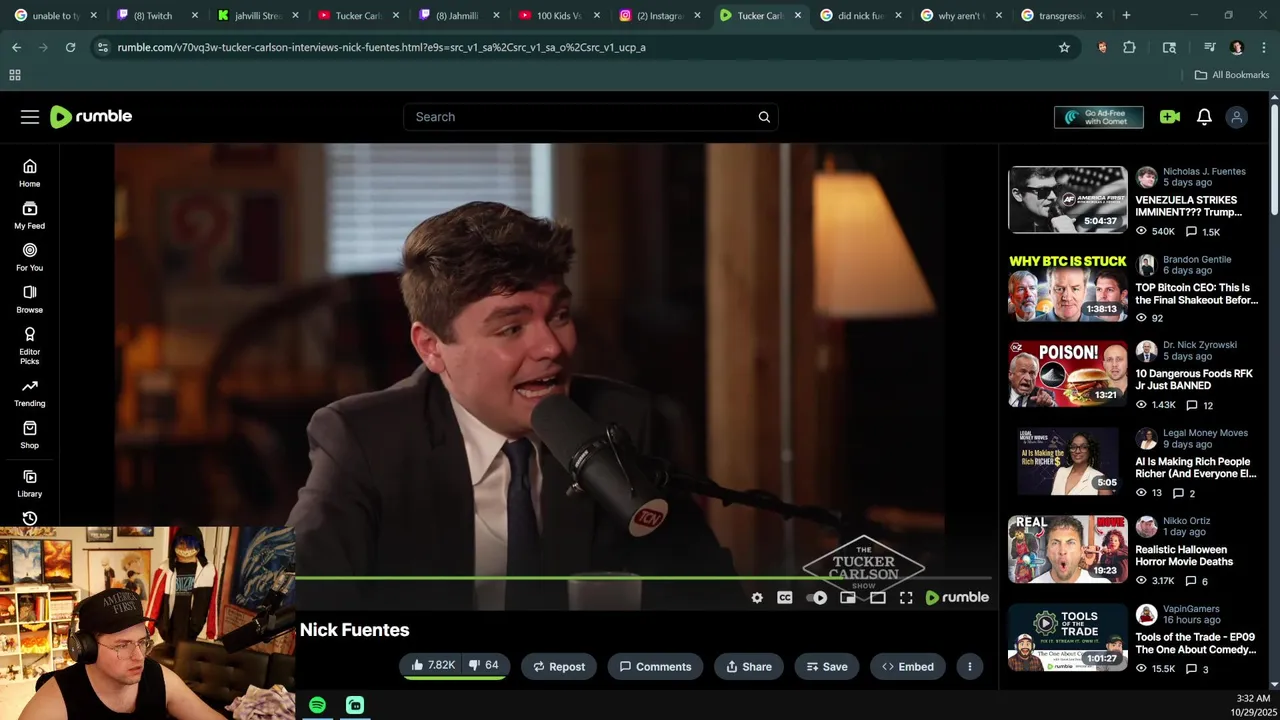Open the Nikko Ortiz channel link

point(1186,521)
